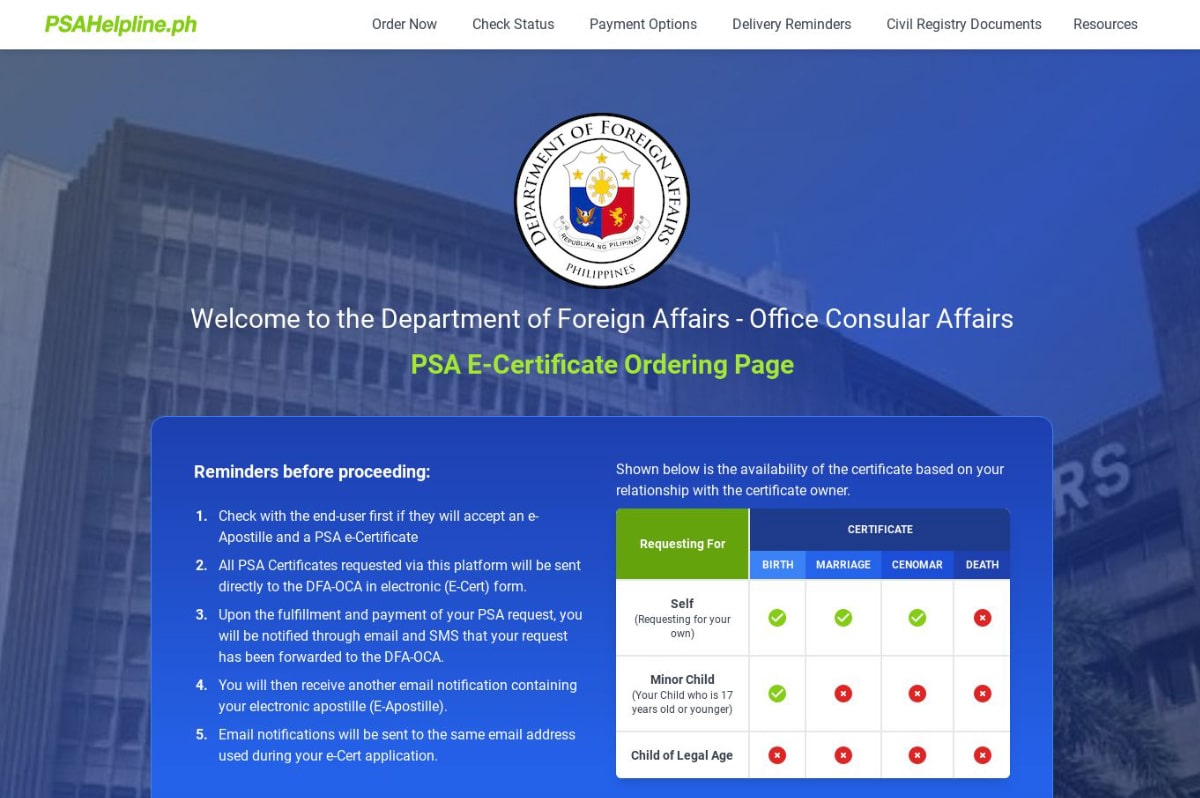Click the green check for Self Birth certificate
The image size is (1200, 798).
pos(777,618)
